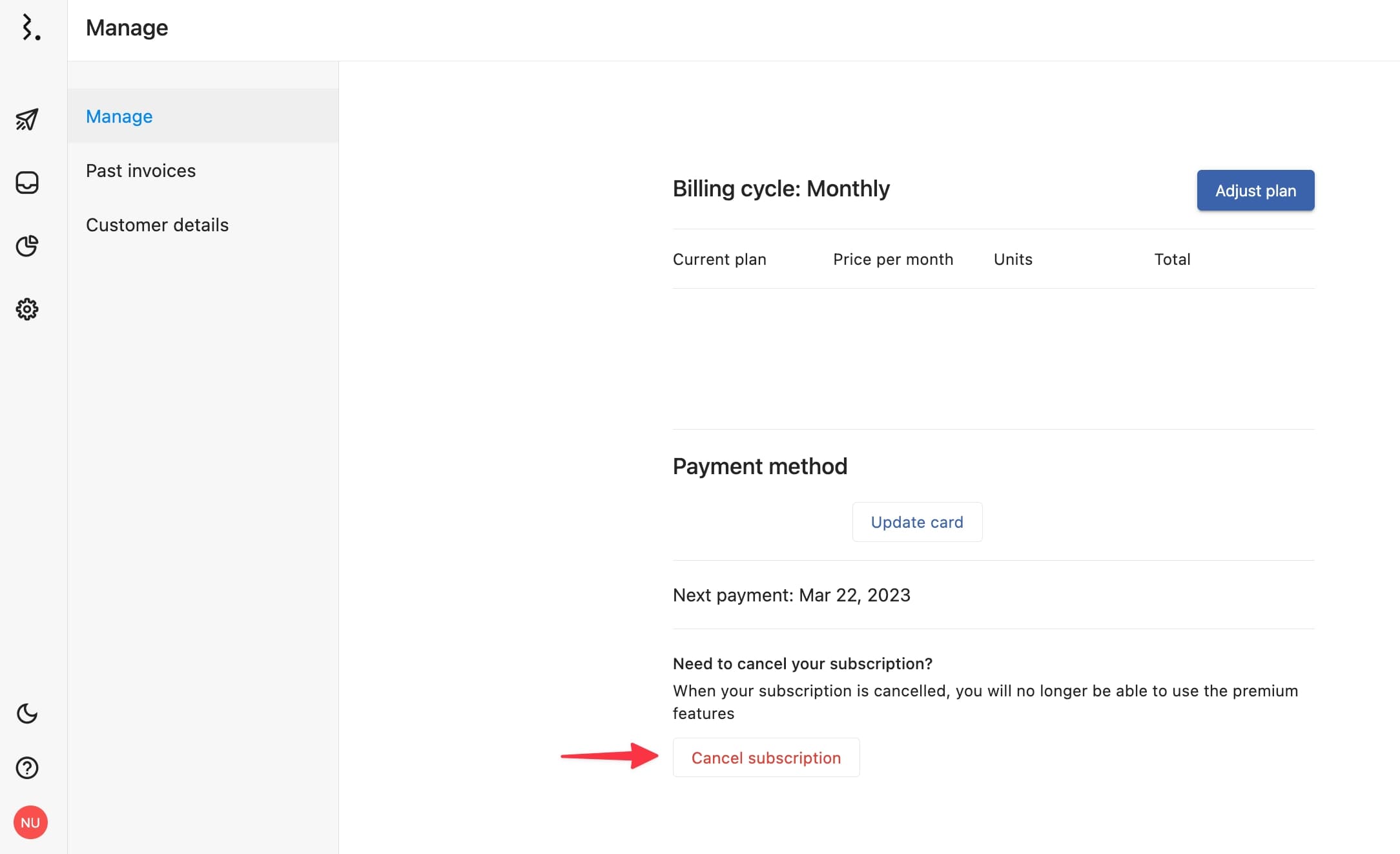The width and height of the screenshot is (1400, 854).
Task: Click the Adjust plan button
Action: coord(1255,190)
